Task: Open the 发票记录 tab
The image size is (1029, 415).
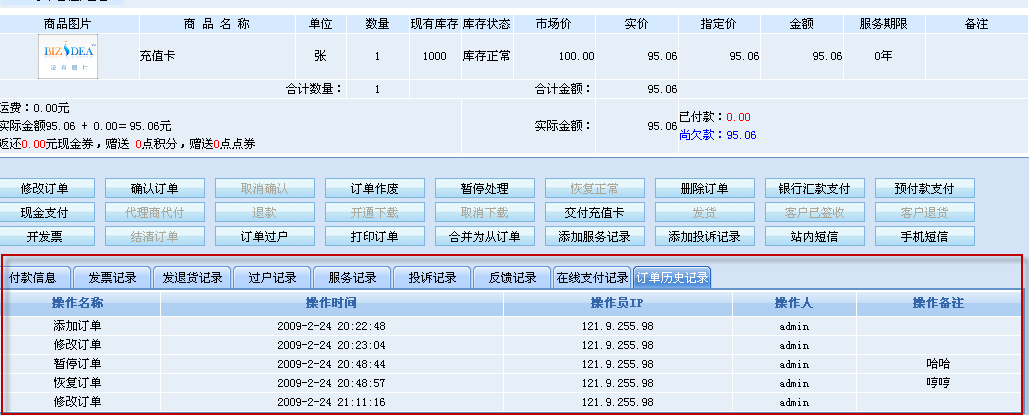Action: coord(114,277)
